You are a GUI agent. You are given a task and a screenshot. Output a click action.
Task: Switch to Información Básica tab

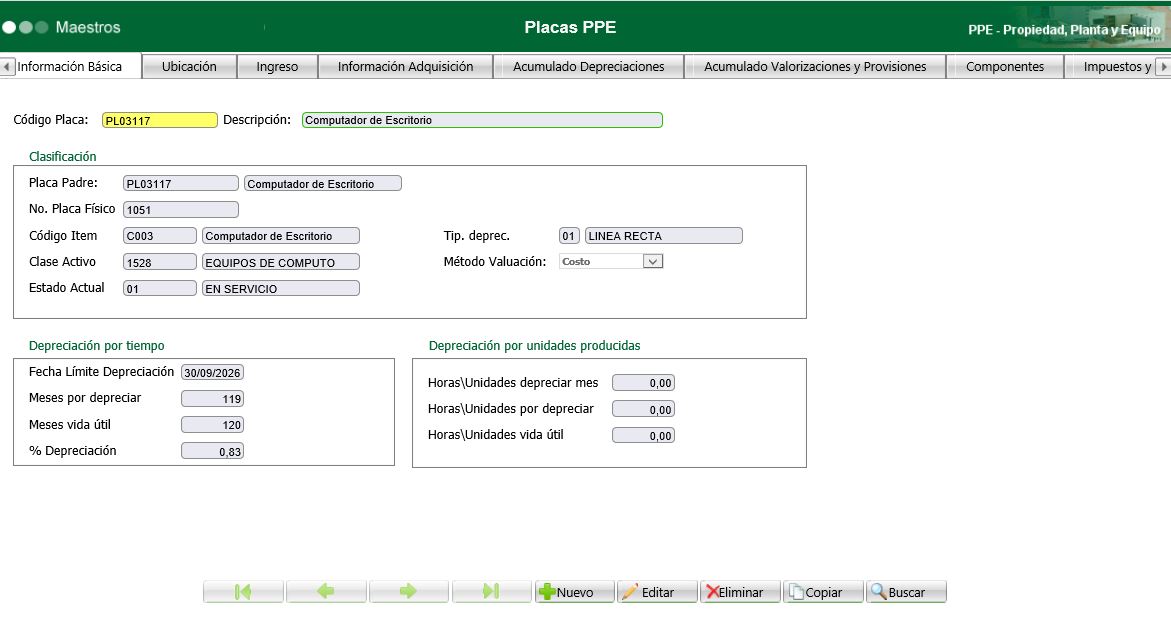(69, 66)
